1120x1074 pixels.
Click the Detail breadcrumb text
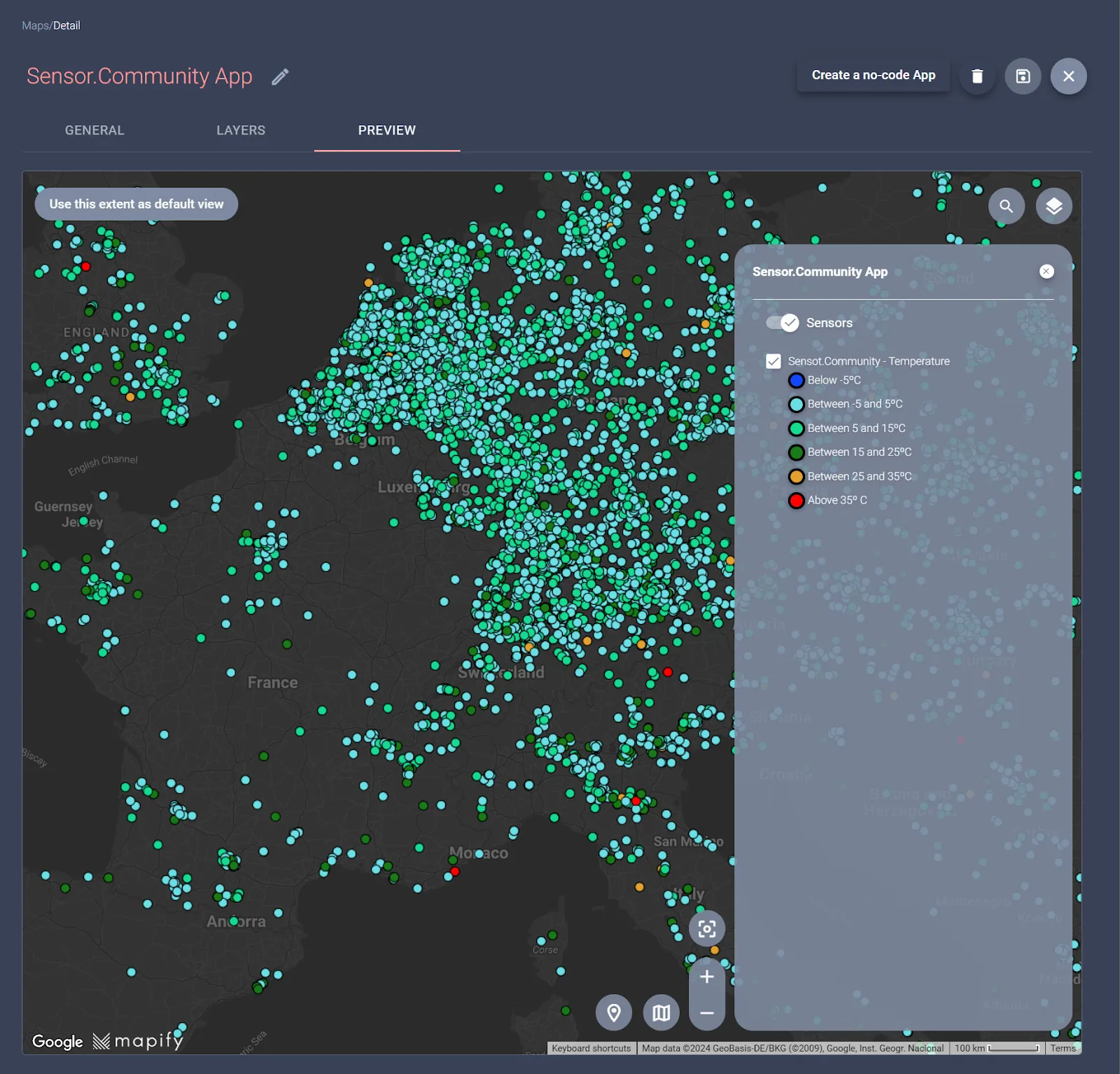coord(66,25)
